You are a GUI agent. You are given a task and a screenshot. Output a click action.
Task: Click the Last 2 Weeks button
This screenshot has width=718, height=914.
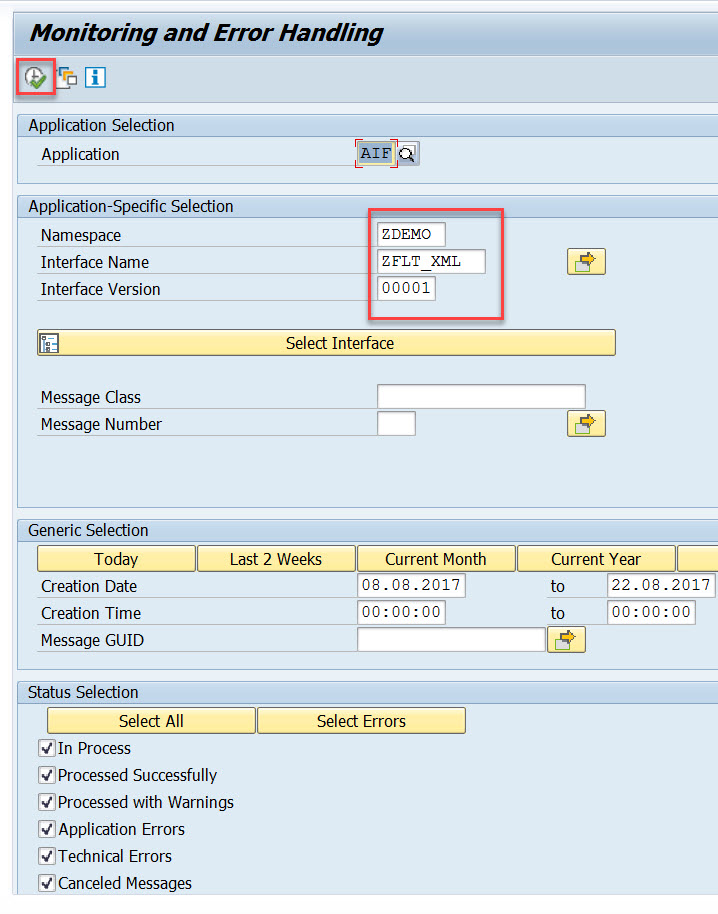276,559
